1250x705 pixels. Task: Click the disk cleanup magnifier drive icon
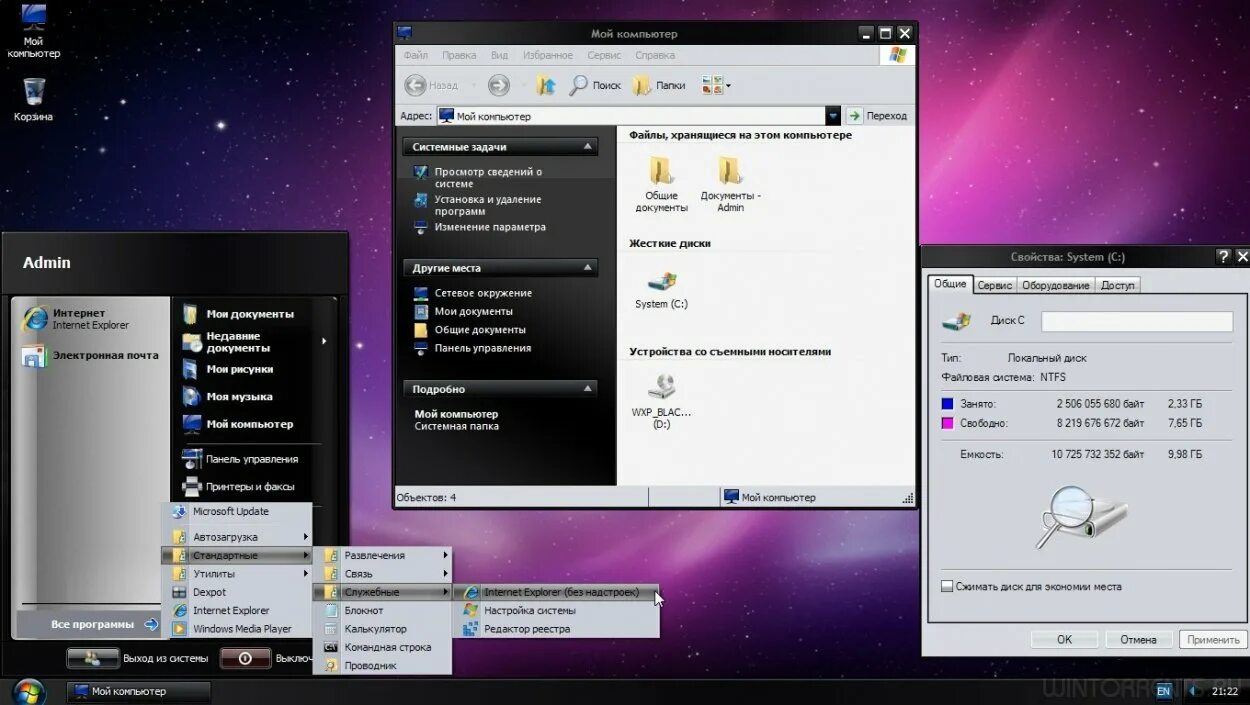tap(1080, 516)
